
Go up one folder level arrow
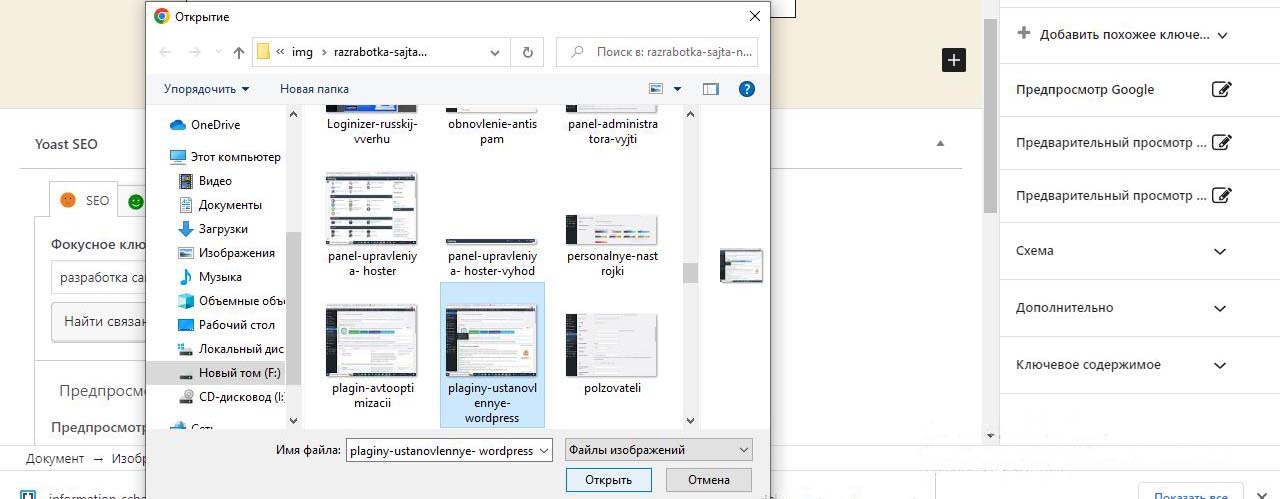point(239,52)
